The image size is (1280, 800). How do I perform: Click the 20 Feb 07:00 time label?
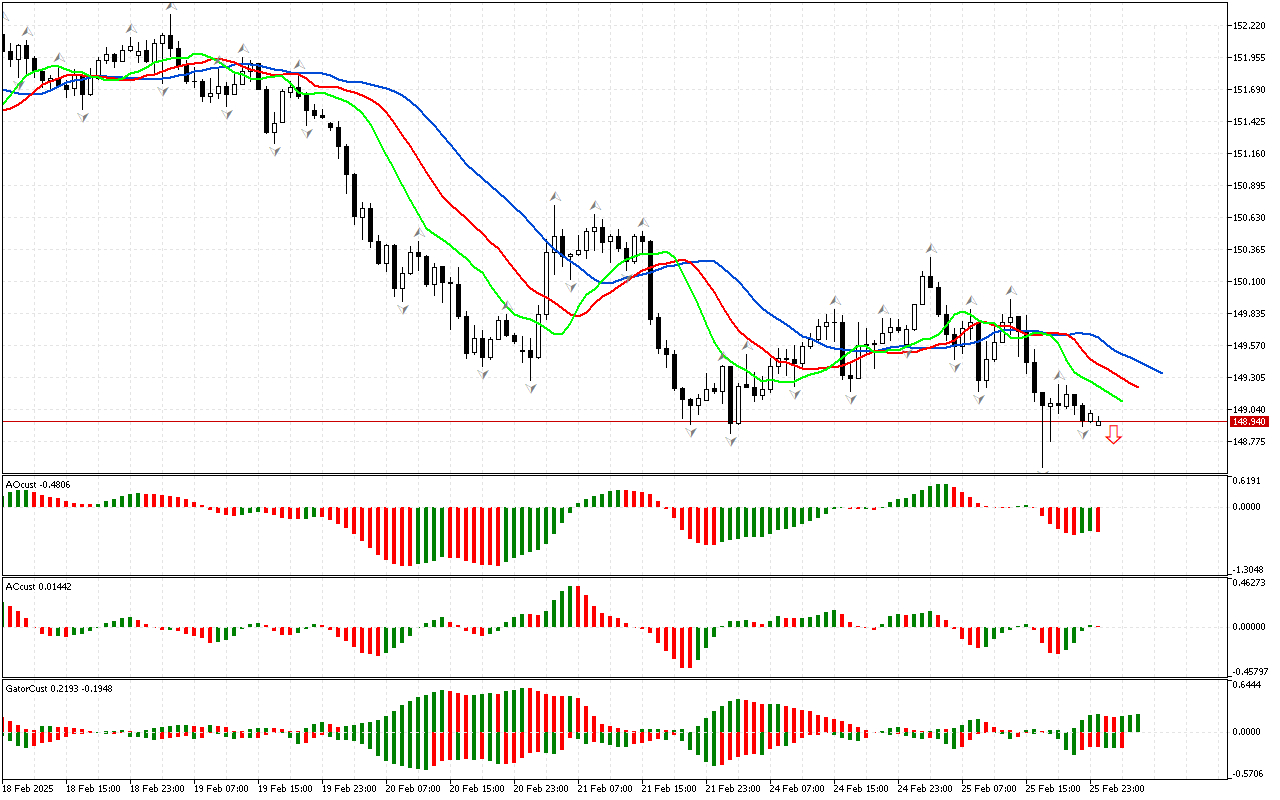point(412,789)
